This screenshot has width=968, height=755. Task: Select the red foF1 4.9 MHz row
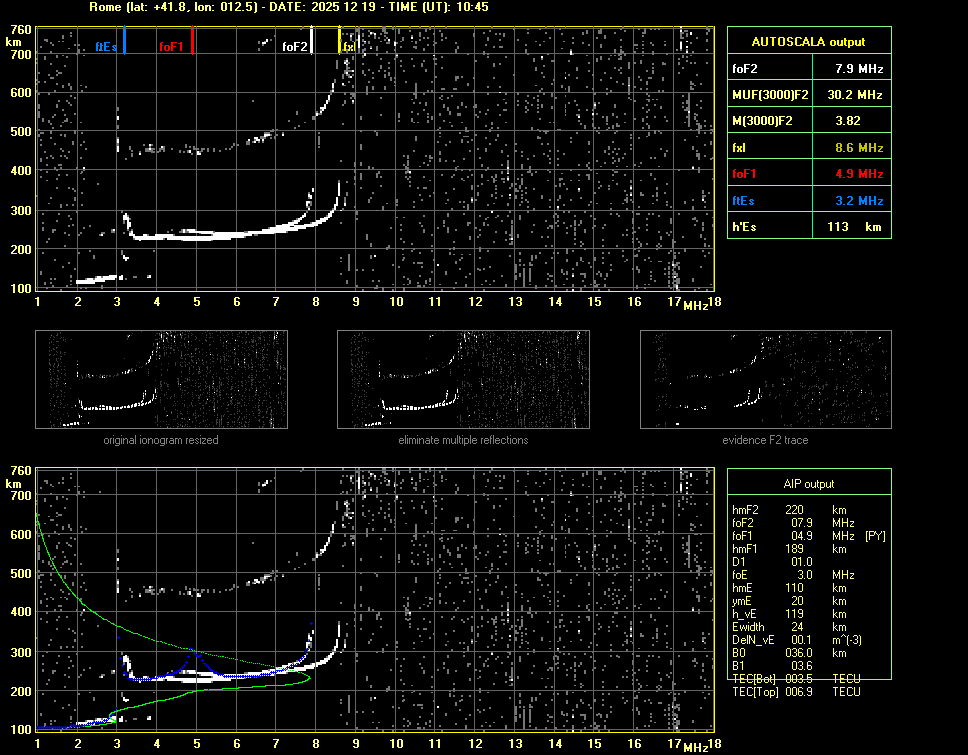(808, 174)
